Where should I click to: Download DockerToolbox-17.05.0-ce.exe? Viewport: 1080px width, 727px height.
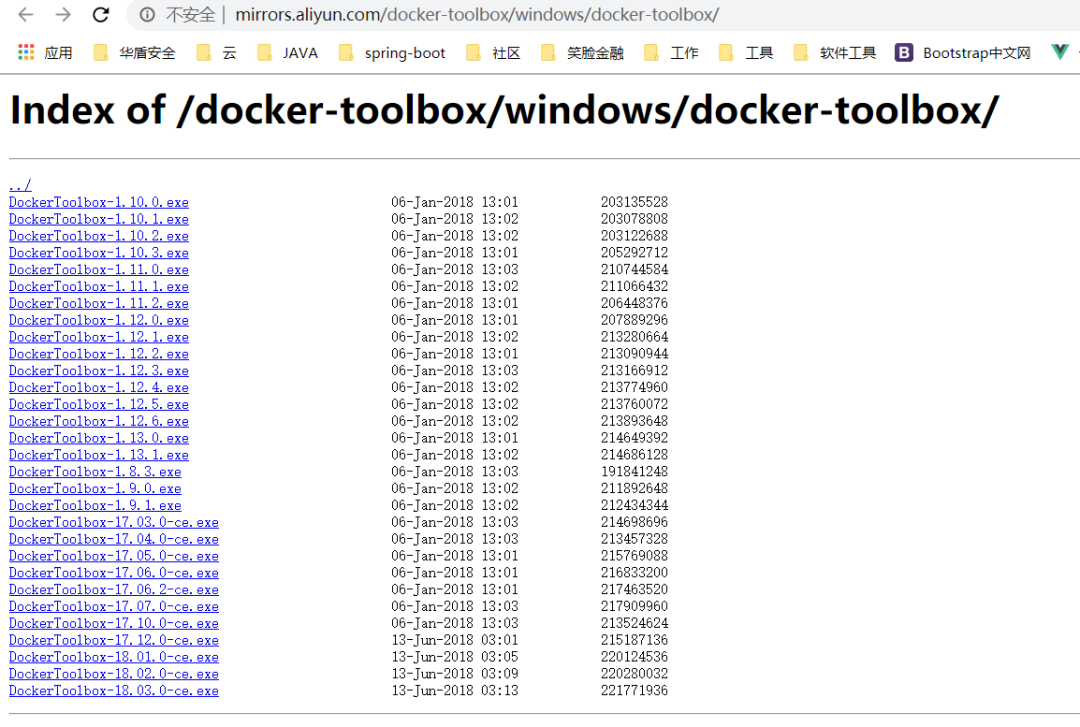click(x=114, y=555)
